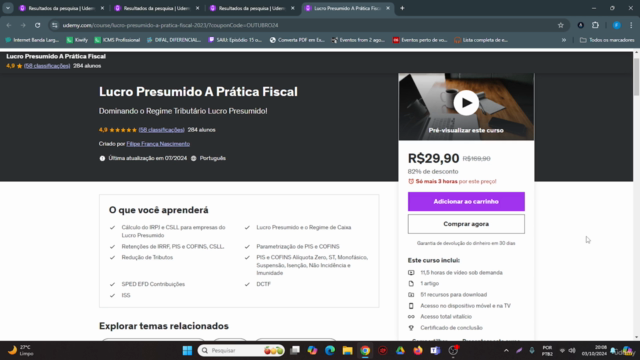Open the Internet Banda Larga bookmark

[x=32, y=40]
